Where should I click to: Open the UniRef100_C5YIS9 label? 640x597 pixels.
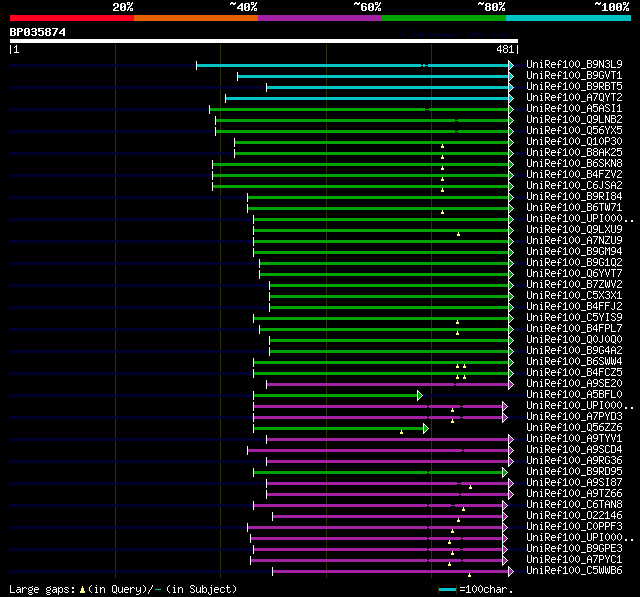(574, 318)
